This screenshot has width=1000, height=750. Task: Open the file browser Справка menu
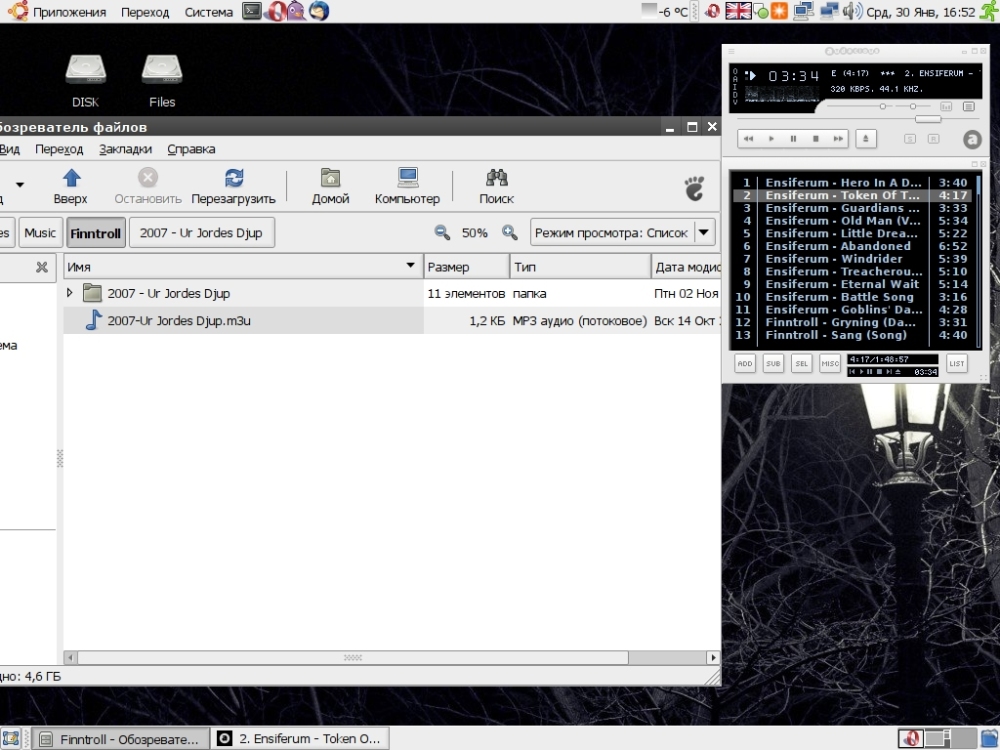(x=191, y=149)
